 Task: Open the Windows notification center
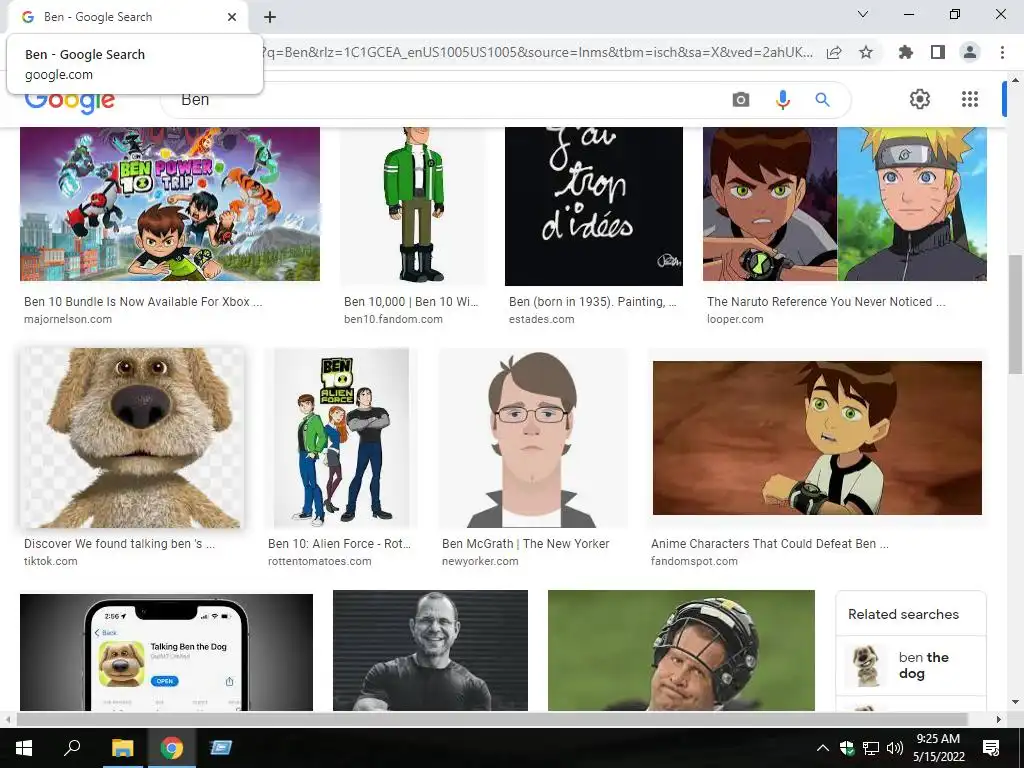[x=991, y=748]
